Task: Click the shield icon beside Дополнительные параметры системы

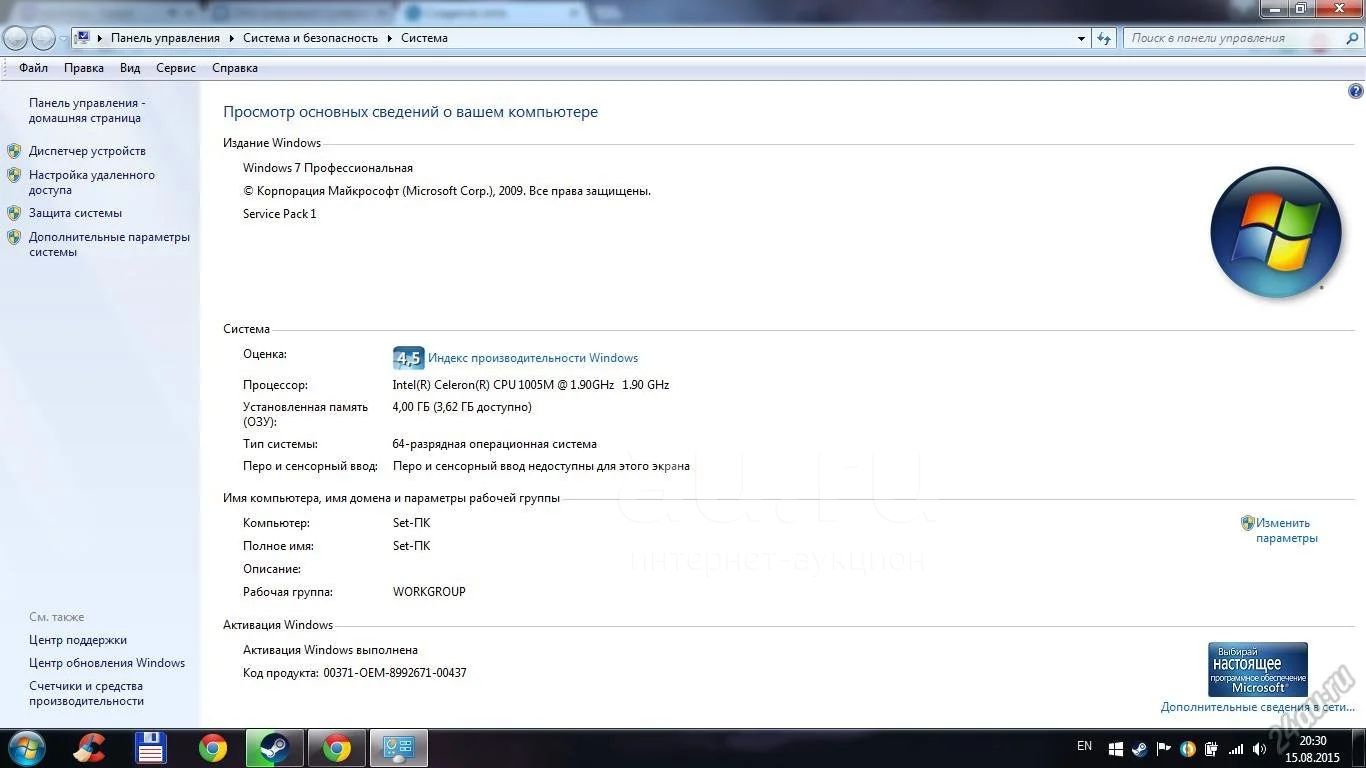Action: pos(14,237)
